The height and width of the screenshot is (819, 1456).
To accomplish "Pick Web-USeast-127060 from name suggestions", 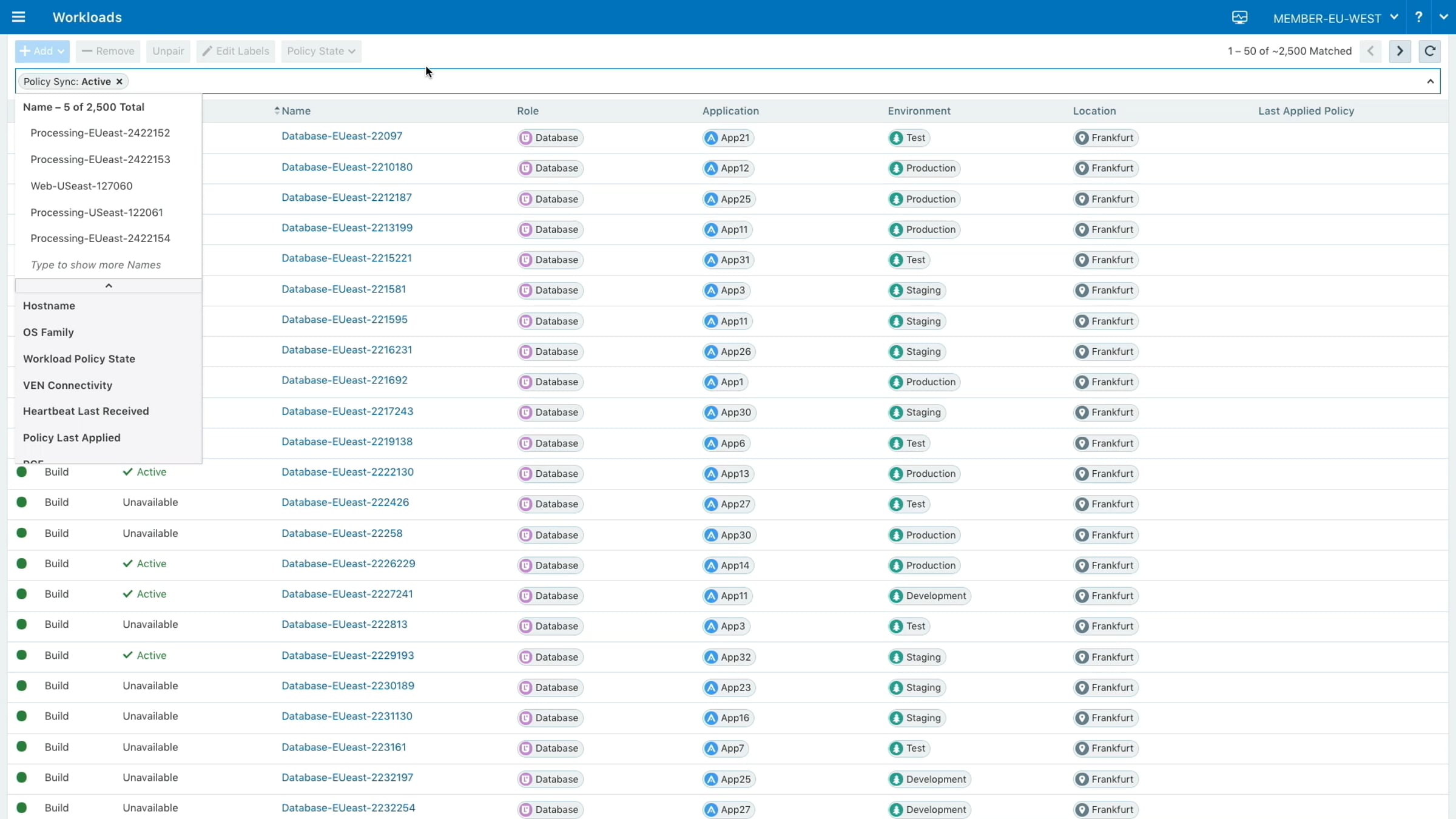I will click(x=81, y=186).
